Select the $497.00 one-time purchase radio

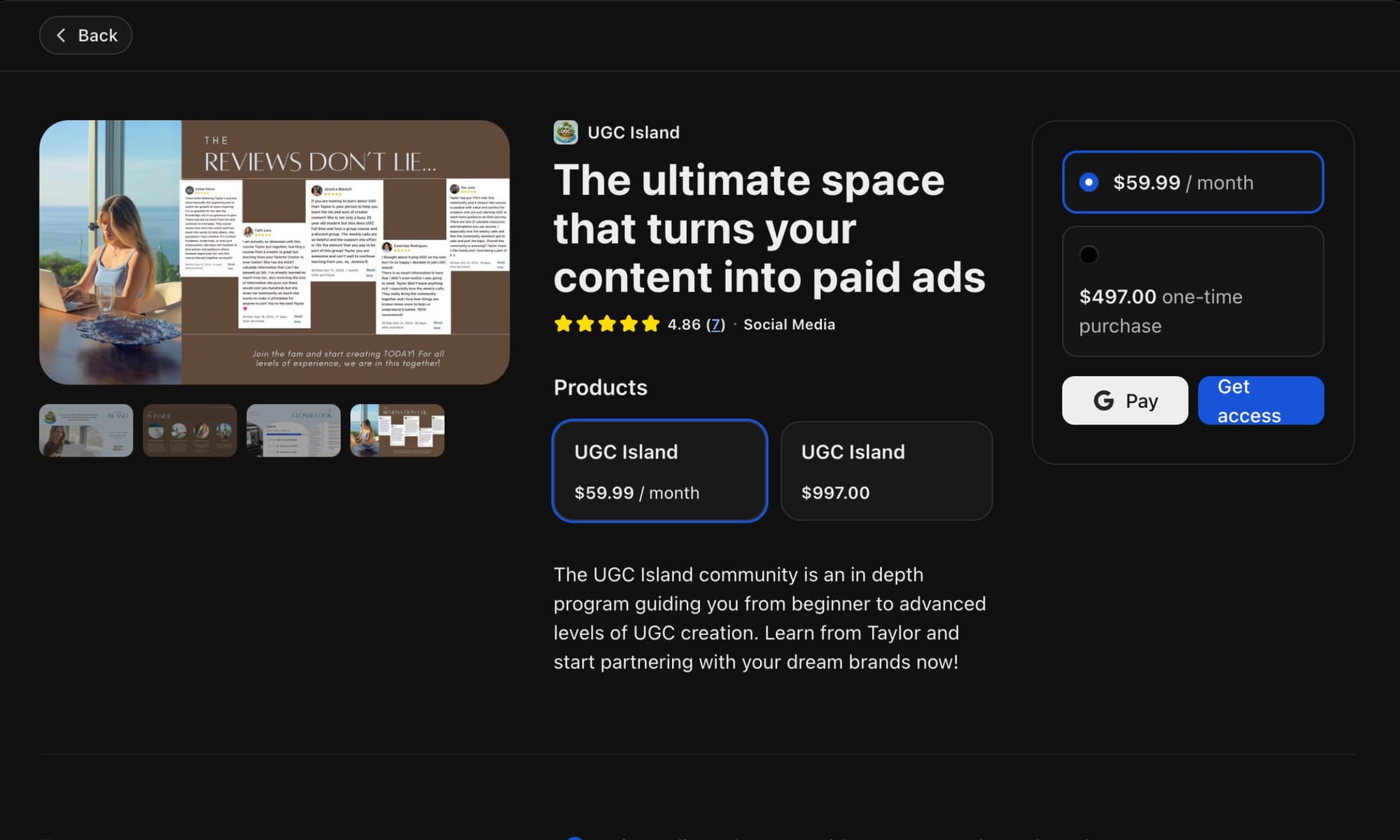(1088, 255)
